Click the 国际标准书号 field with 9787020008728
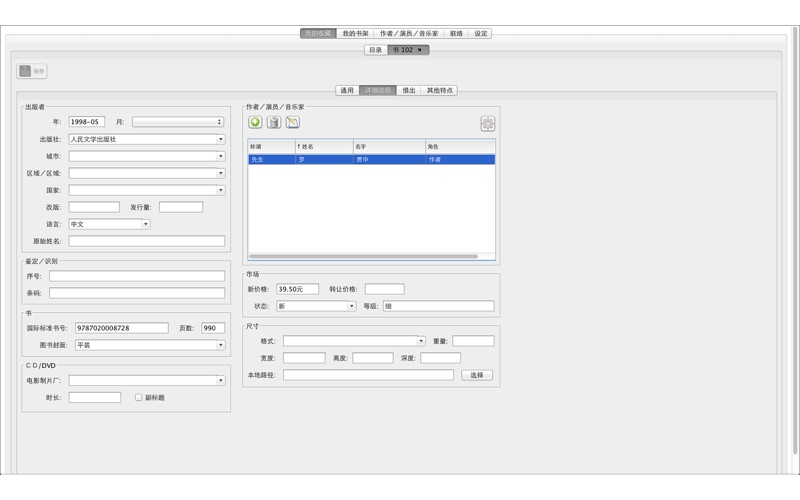 pyautogui.click(x=121, y=328)
